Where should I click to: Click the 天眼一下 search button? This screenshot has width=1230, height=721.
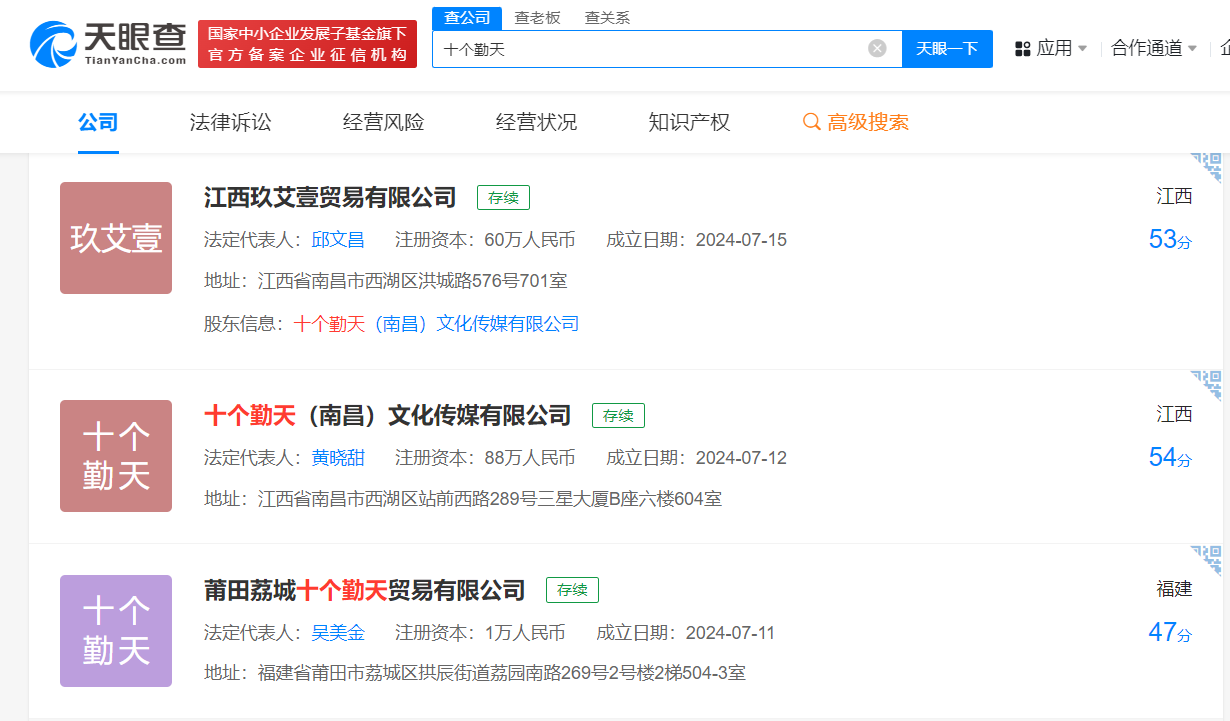point(946,48)
